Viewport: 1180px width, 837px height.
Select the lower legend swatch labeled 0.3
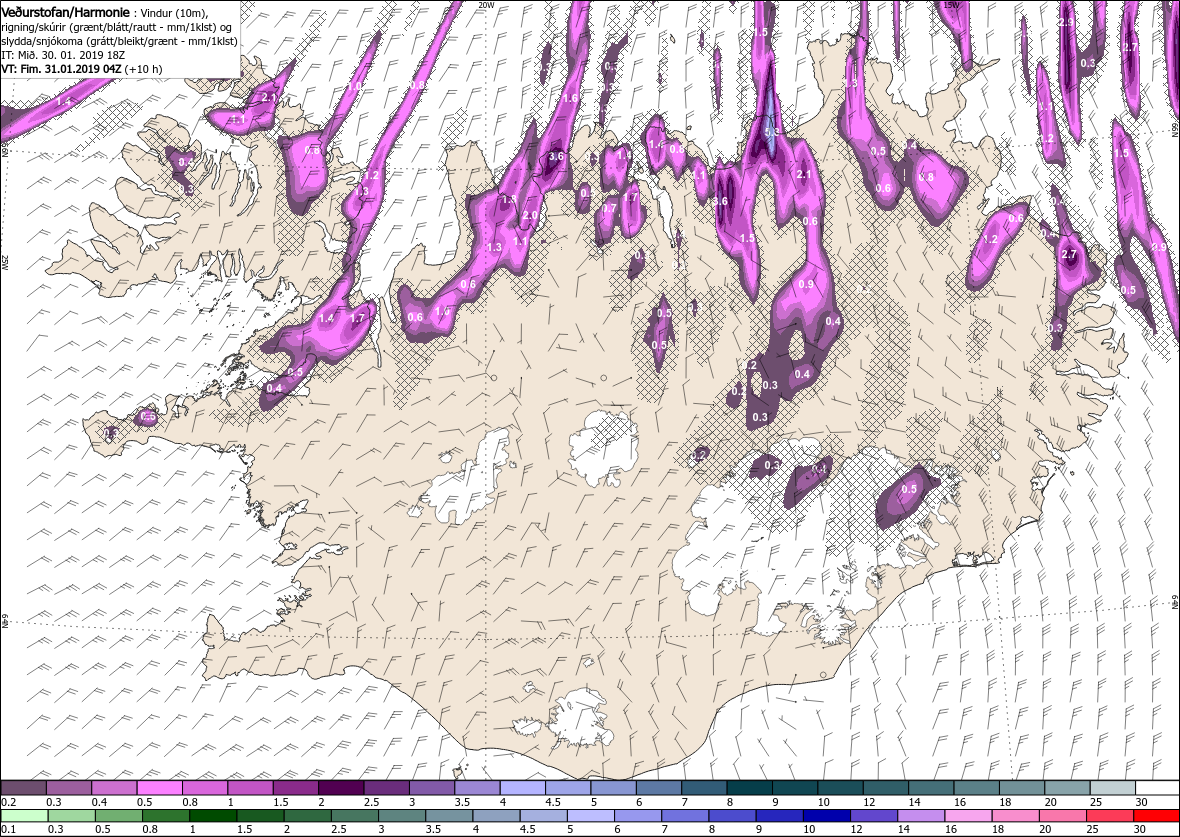pos(71,816)
